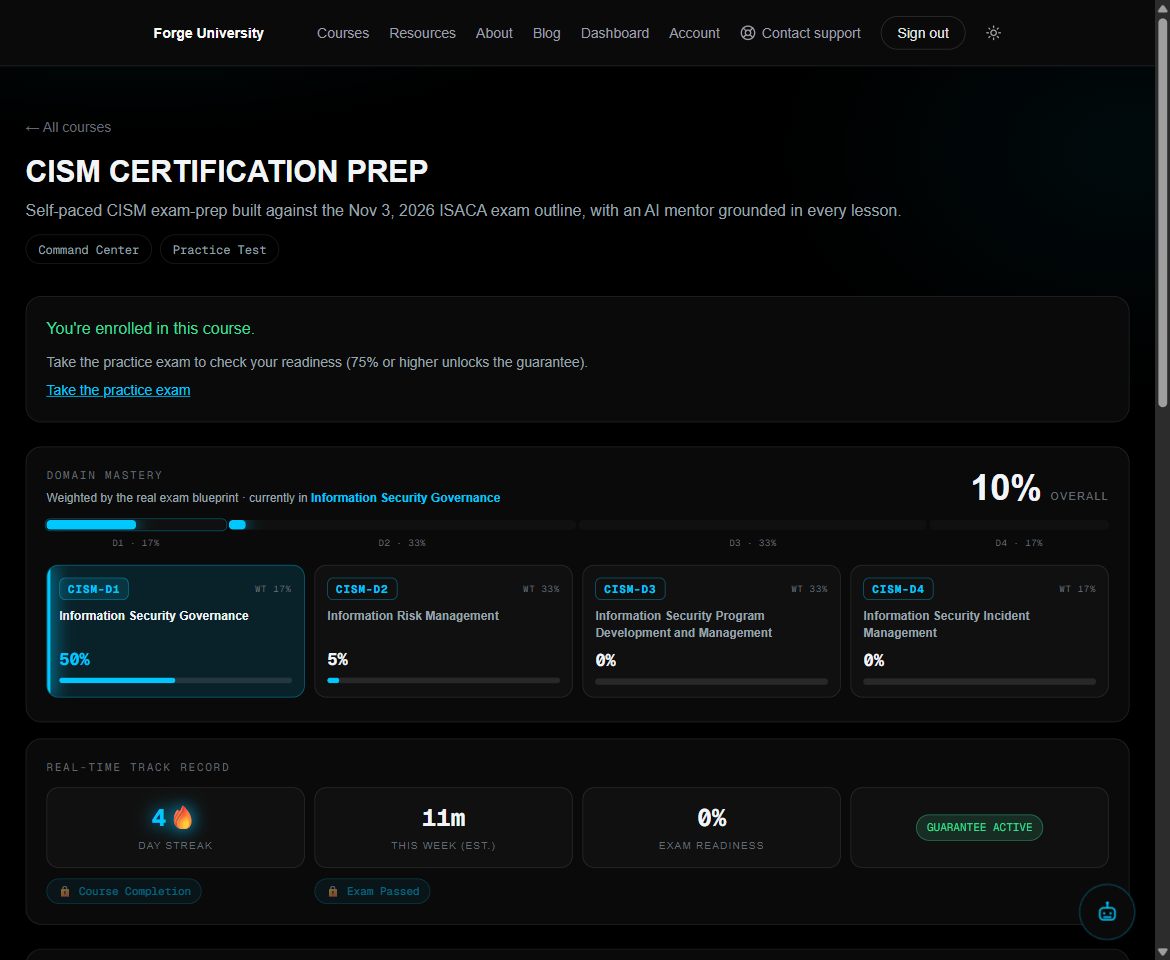Screen dimensions: 1170x960
Task: Click the Exam Passed locked badge
Action: click(372, 891)
